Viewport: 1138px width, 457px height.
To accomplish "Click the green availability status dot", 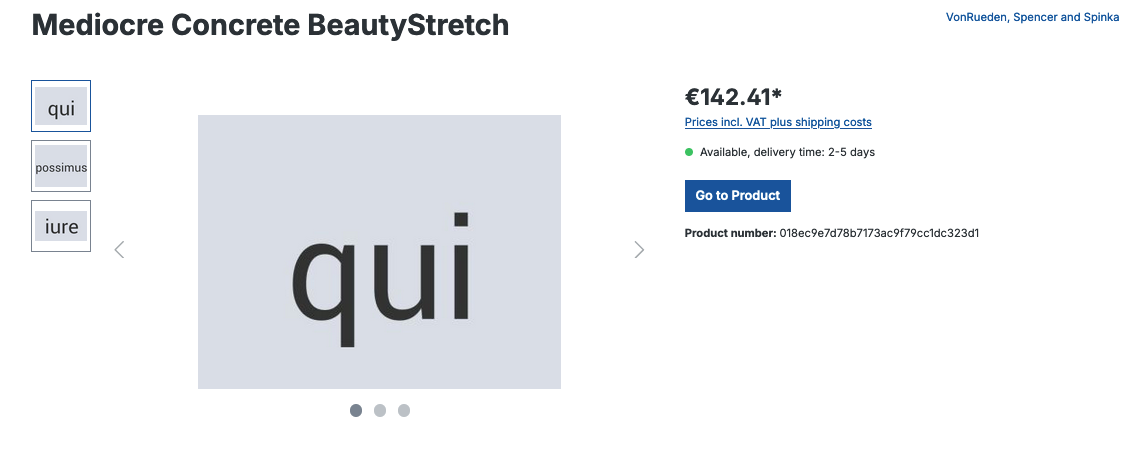I will click(689, 152).
